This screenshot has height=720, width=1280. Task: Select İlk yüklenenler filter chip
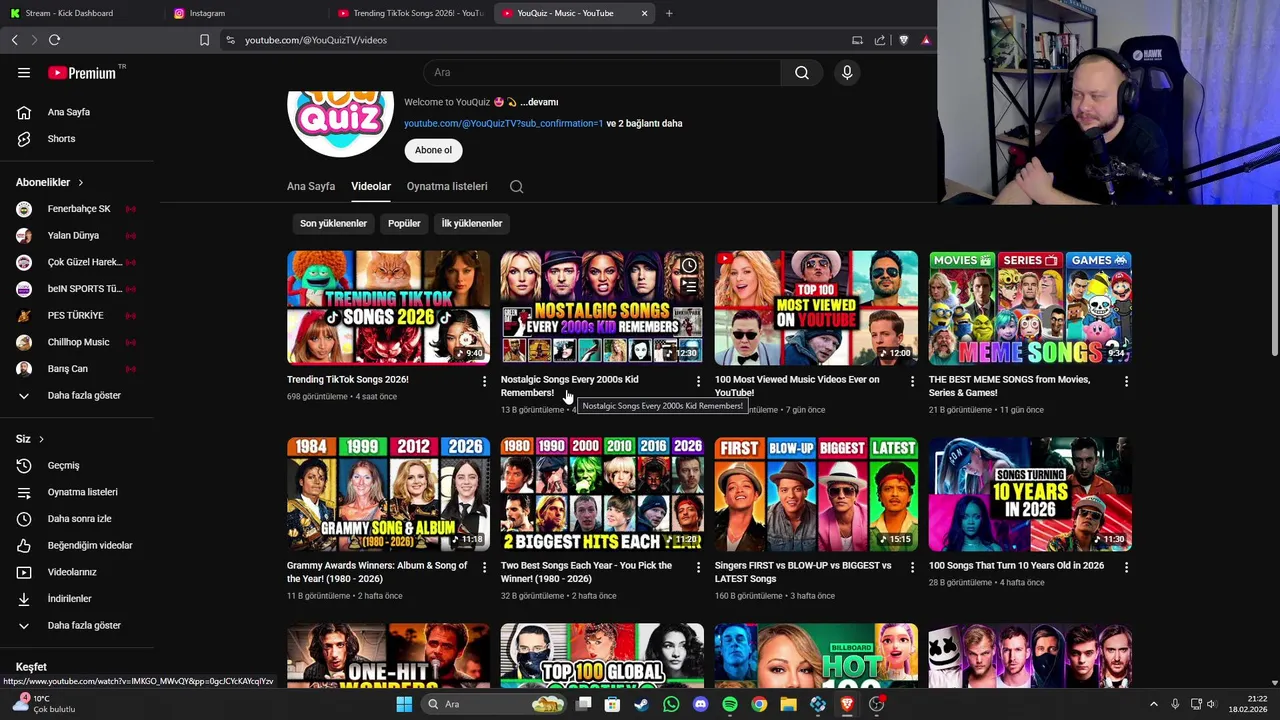[x=472, y=223]
